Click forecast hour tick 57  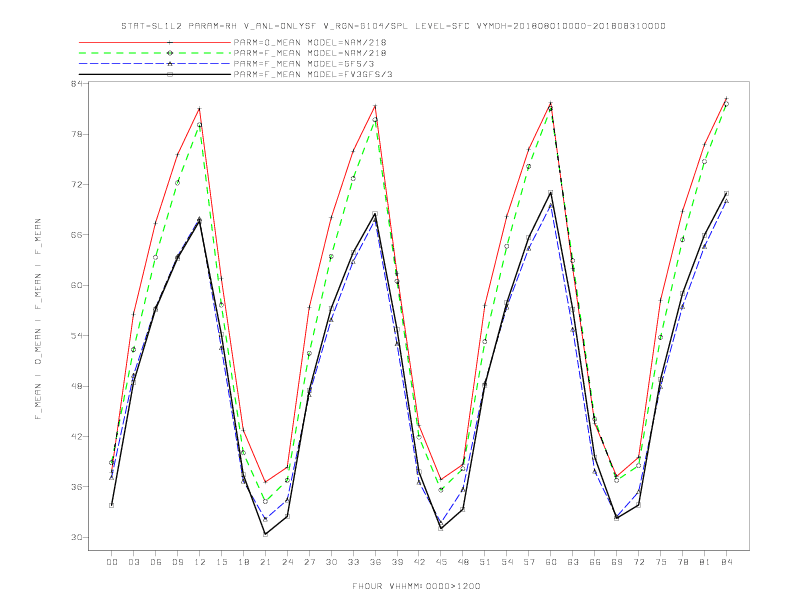pyautogui.click(x=529, y=562)
